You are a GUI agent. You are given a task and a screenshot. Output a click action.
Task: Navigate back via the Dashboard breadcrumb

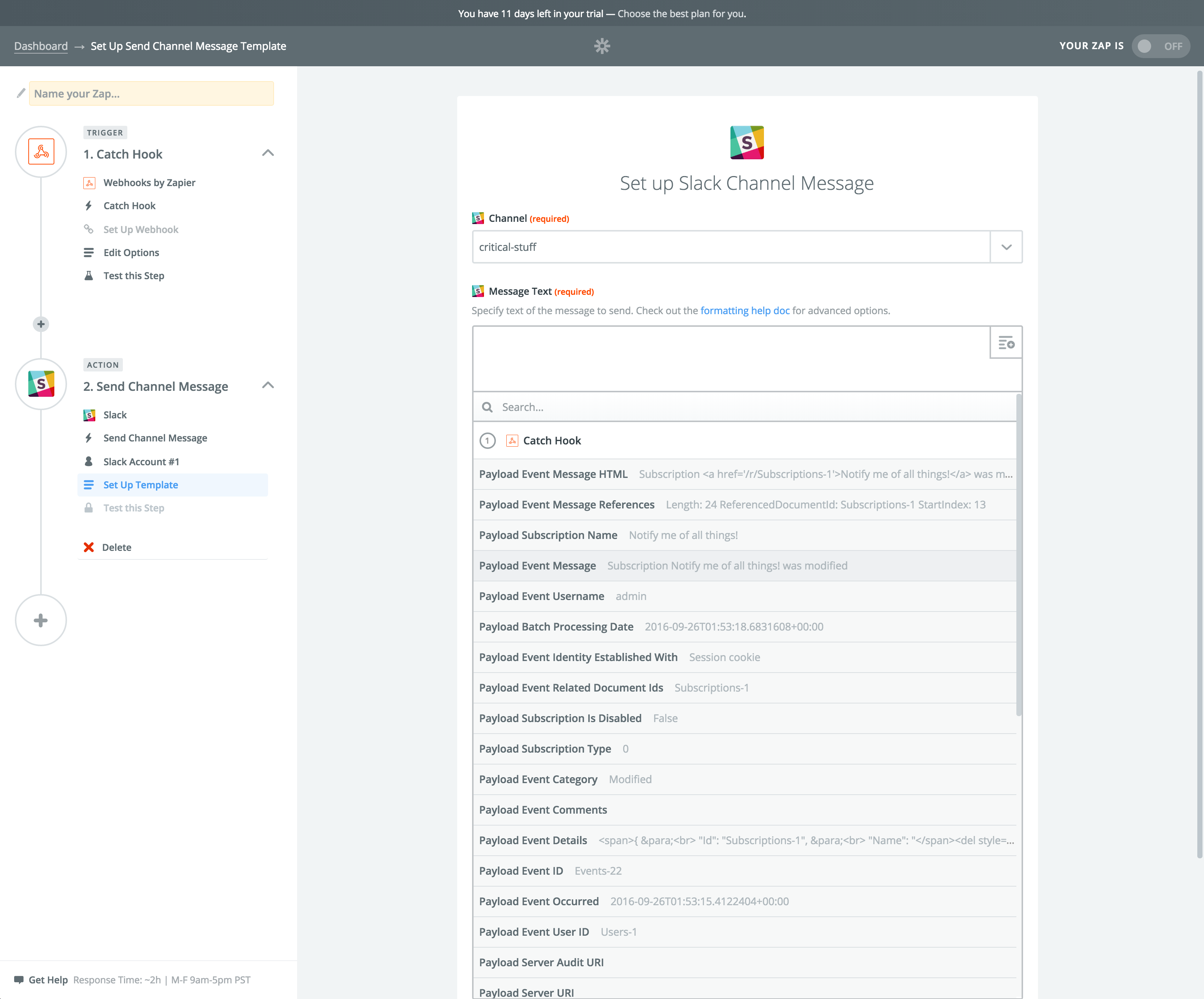(40, 46)
